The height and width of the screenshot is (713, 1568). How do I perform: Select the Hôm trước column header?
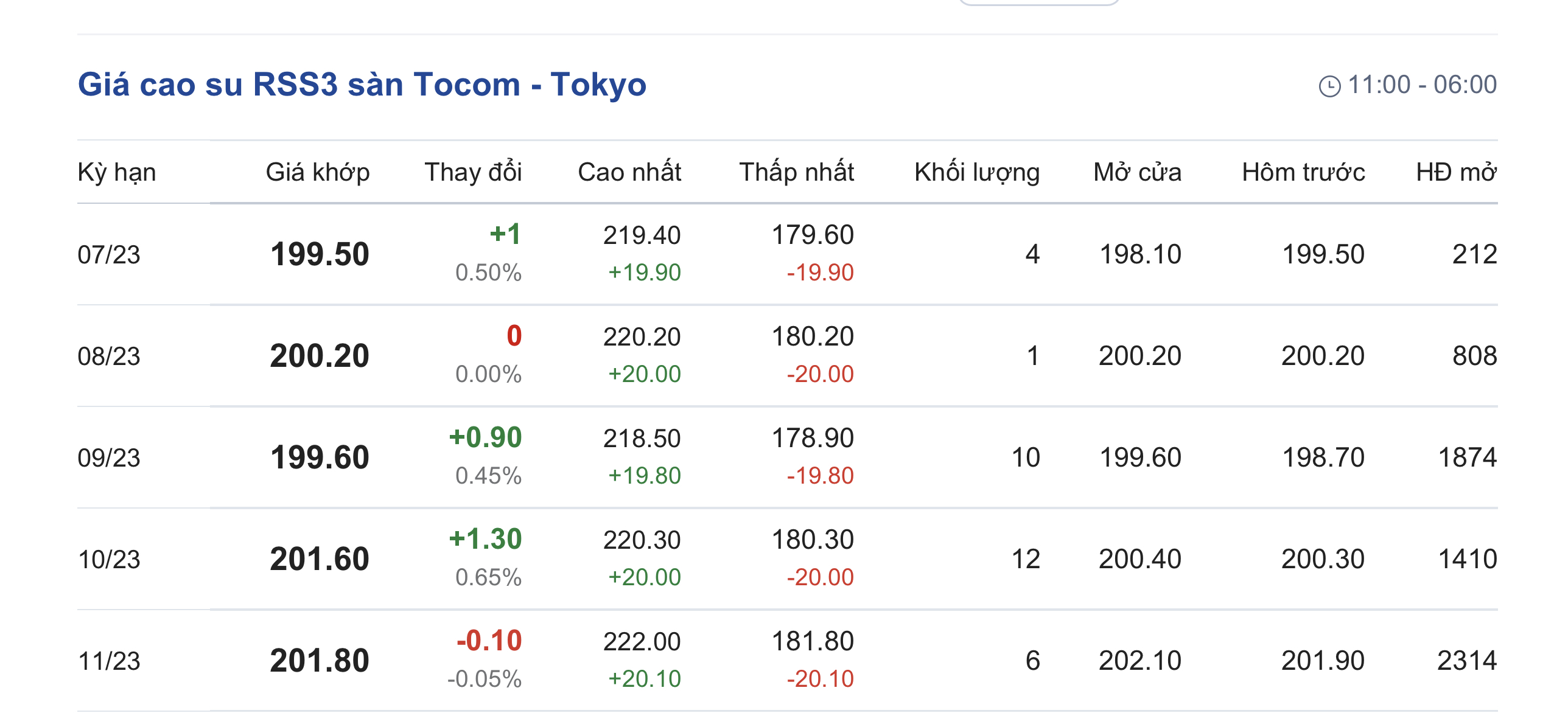[1303, 172]
